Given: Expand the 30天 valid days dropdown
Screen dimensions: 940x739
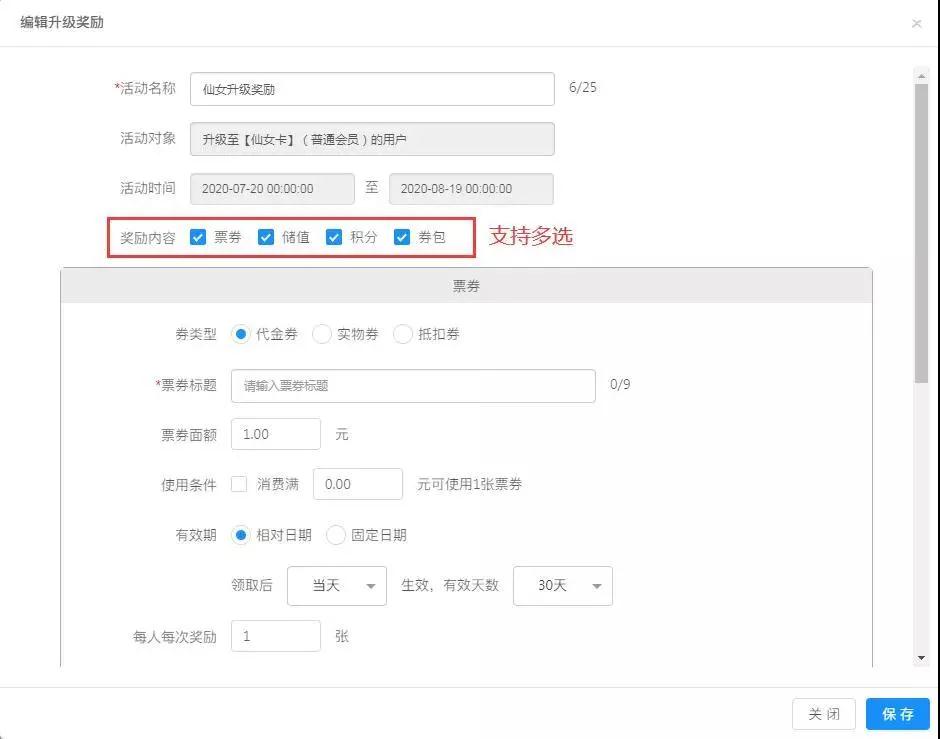Looking at the screenshot, I should (562, 586).
